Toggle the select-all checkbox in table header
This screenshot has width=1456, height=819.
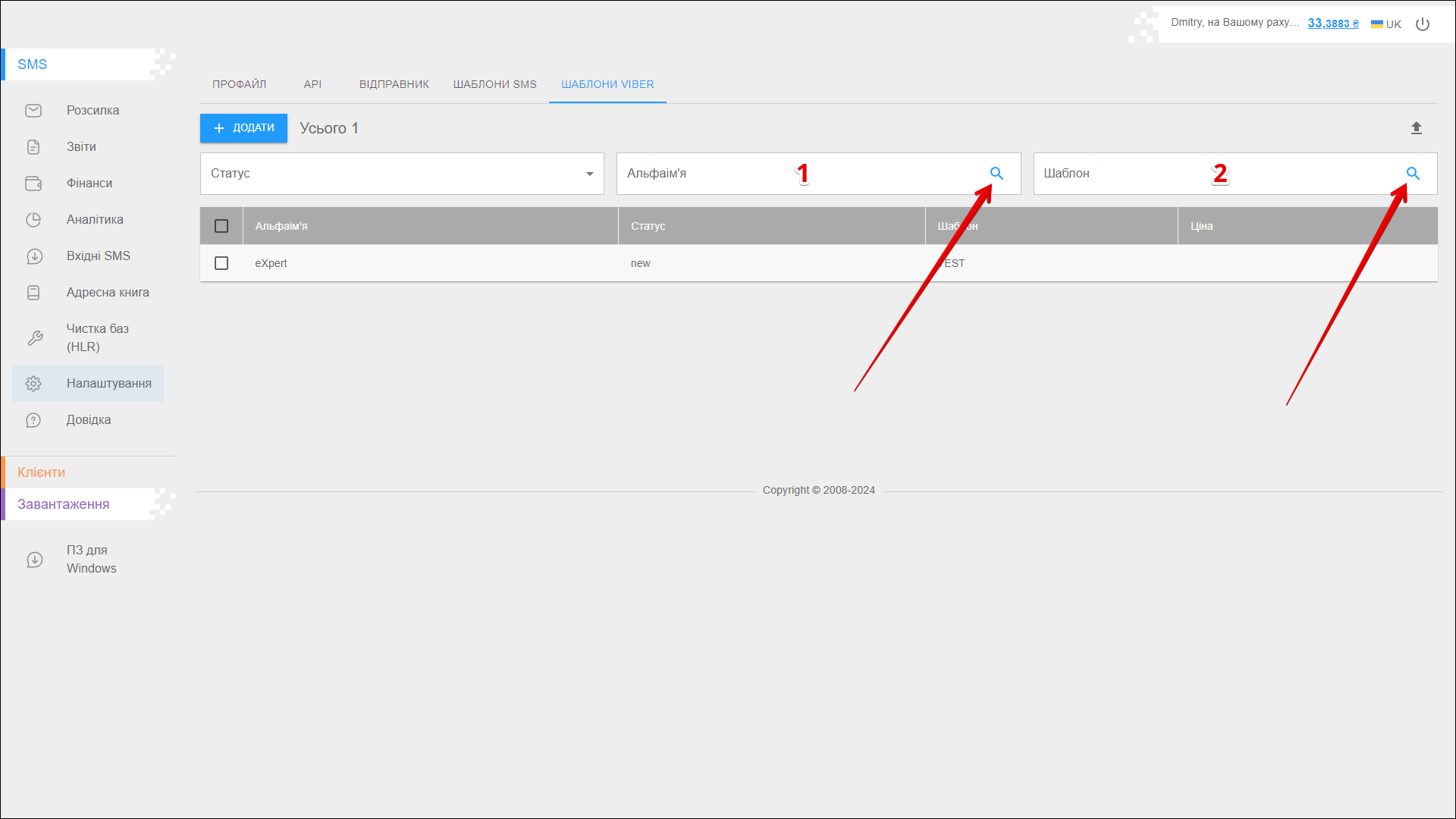tap(221, 226)
